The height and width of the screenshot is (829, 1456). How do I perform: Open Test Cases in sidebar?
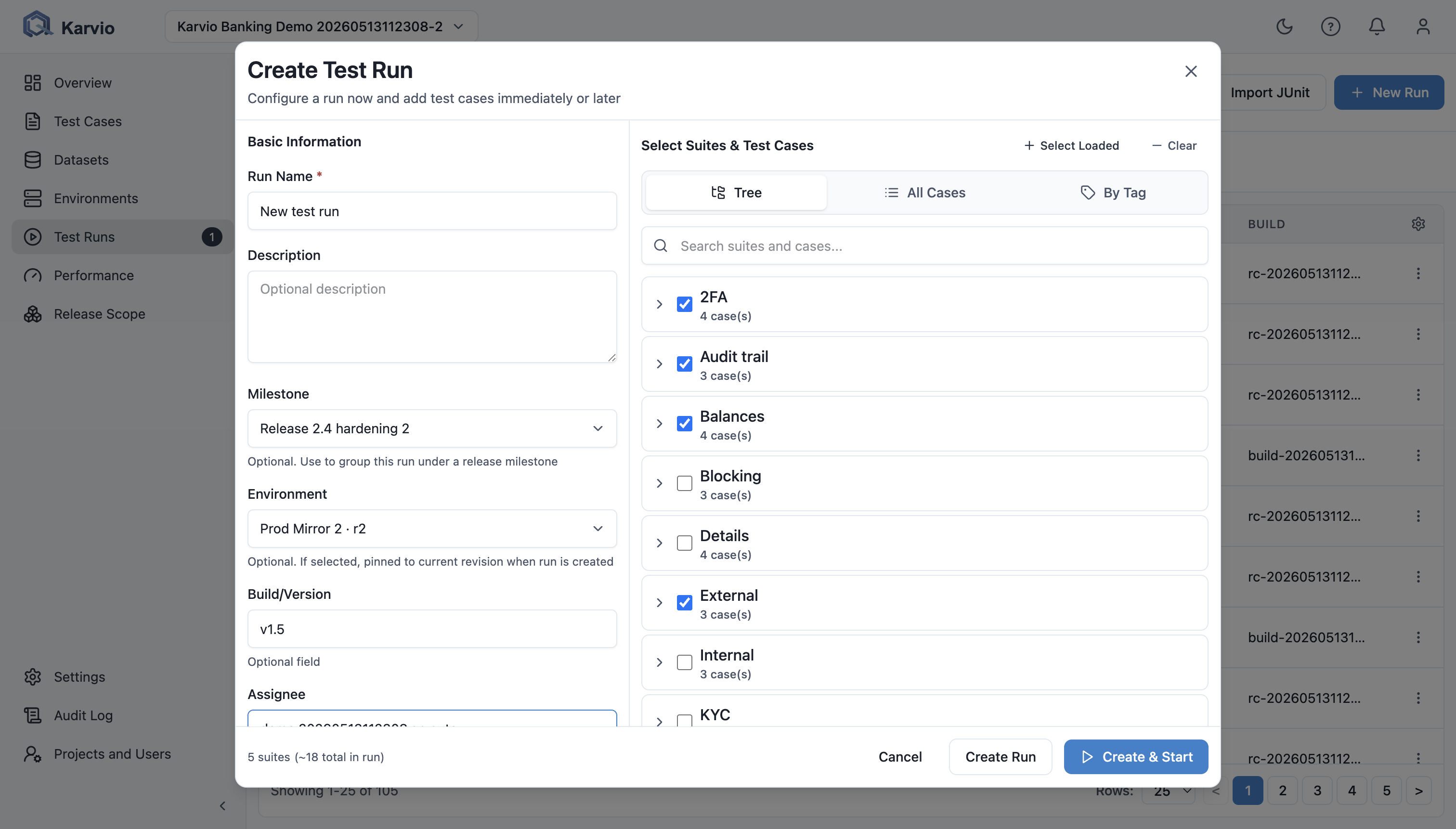(122, 121)
